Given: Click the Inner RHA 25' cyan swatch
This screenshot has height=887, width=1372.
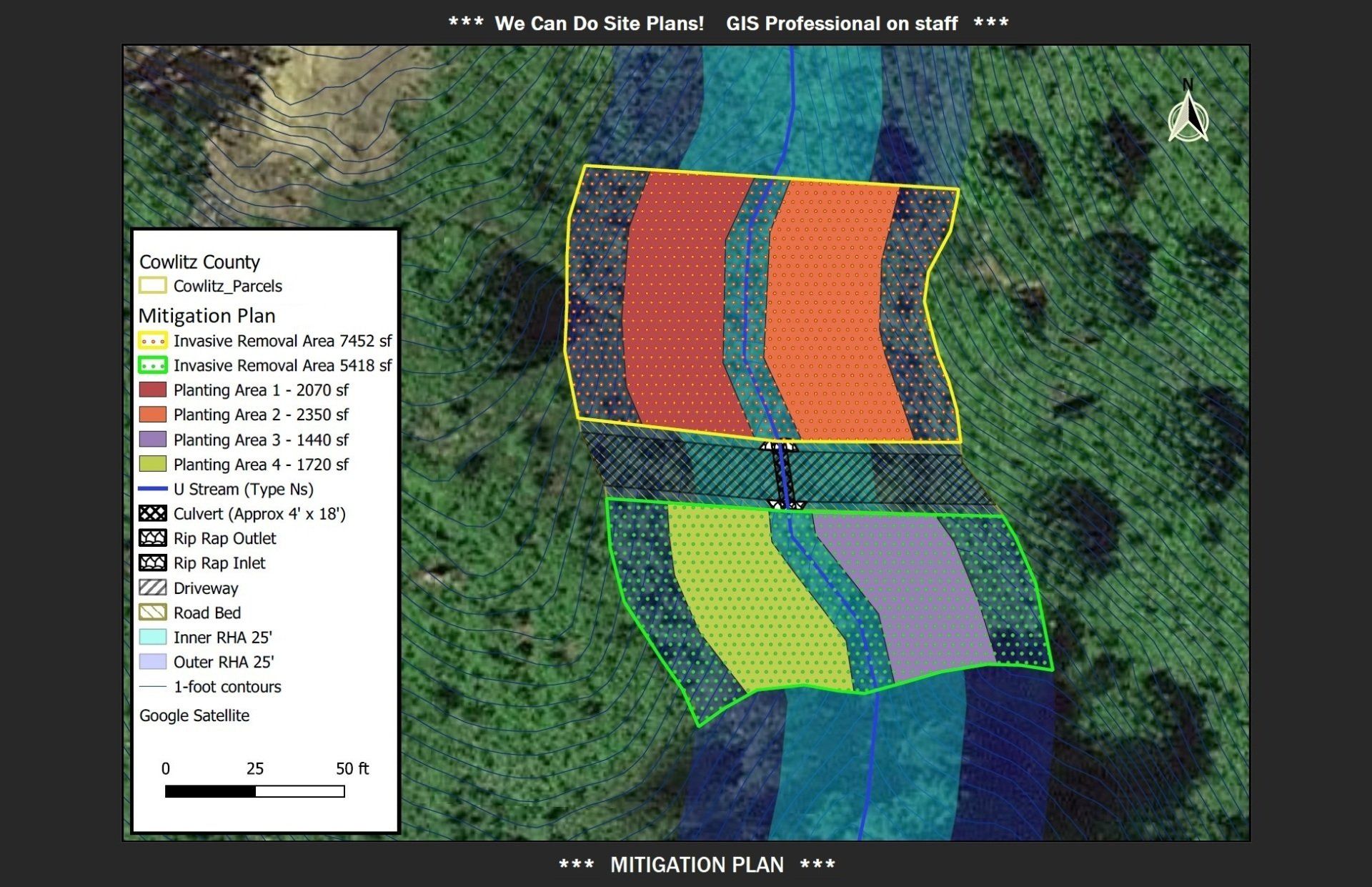Looking at the screenshot, I should (152, 638).
